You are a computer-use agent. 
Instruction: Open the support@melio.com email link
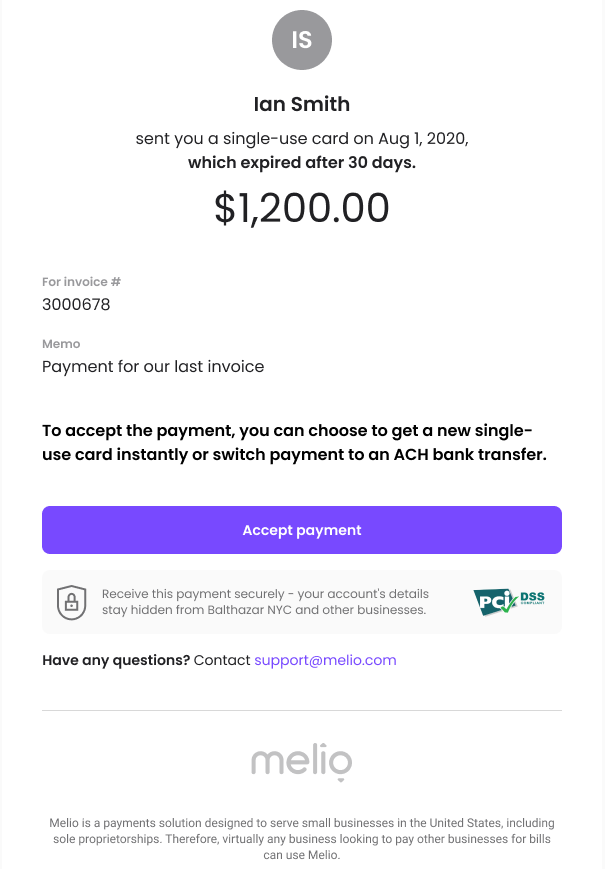click(325, 660)
